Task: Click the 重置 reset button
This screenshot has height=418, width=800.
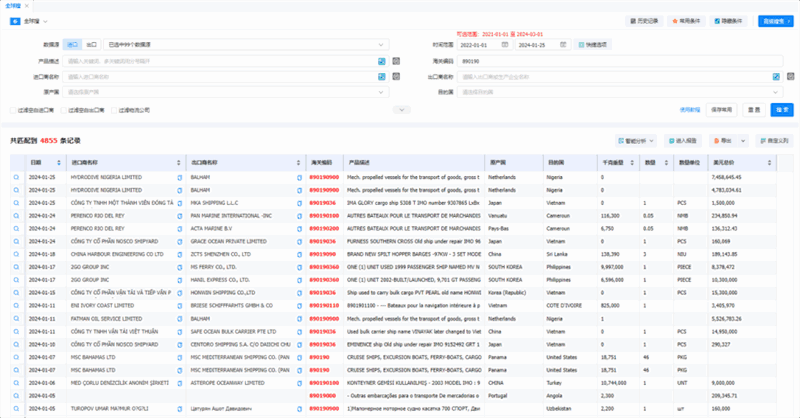Action: tap(753, 110)
